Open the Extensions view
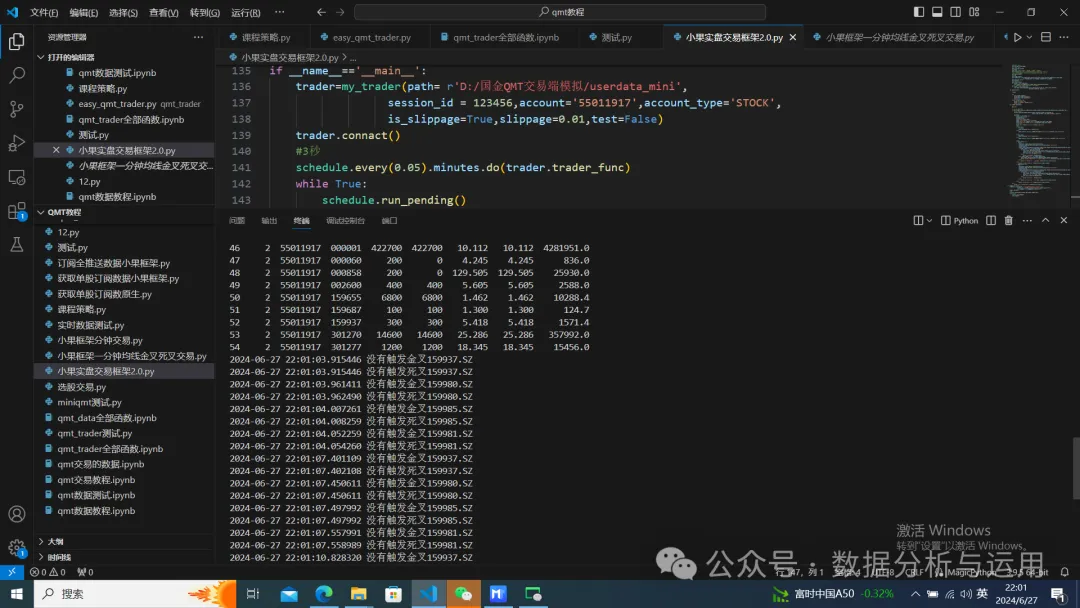Screen dimensions: 1080x608 17,211
